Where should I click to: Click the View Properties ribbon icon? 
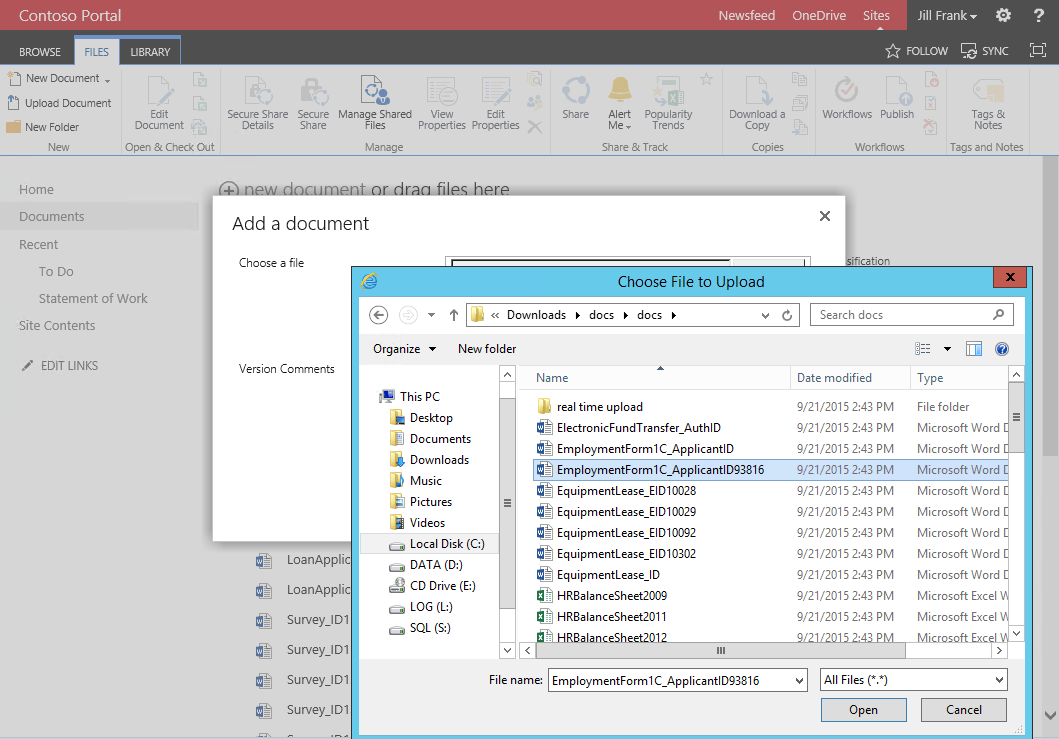(442, 91)
